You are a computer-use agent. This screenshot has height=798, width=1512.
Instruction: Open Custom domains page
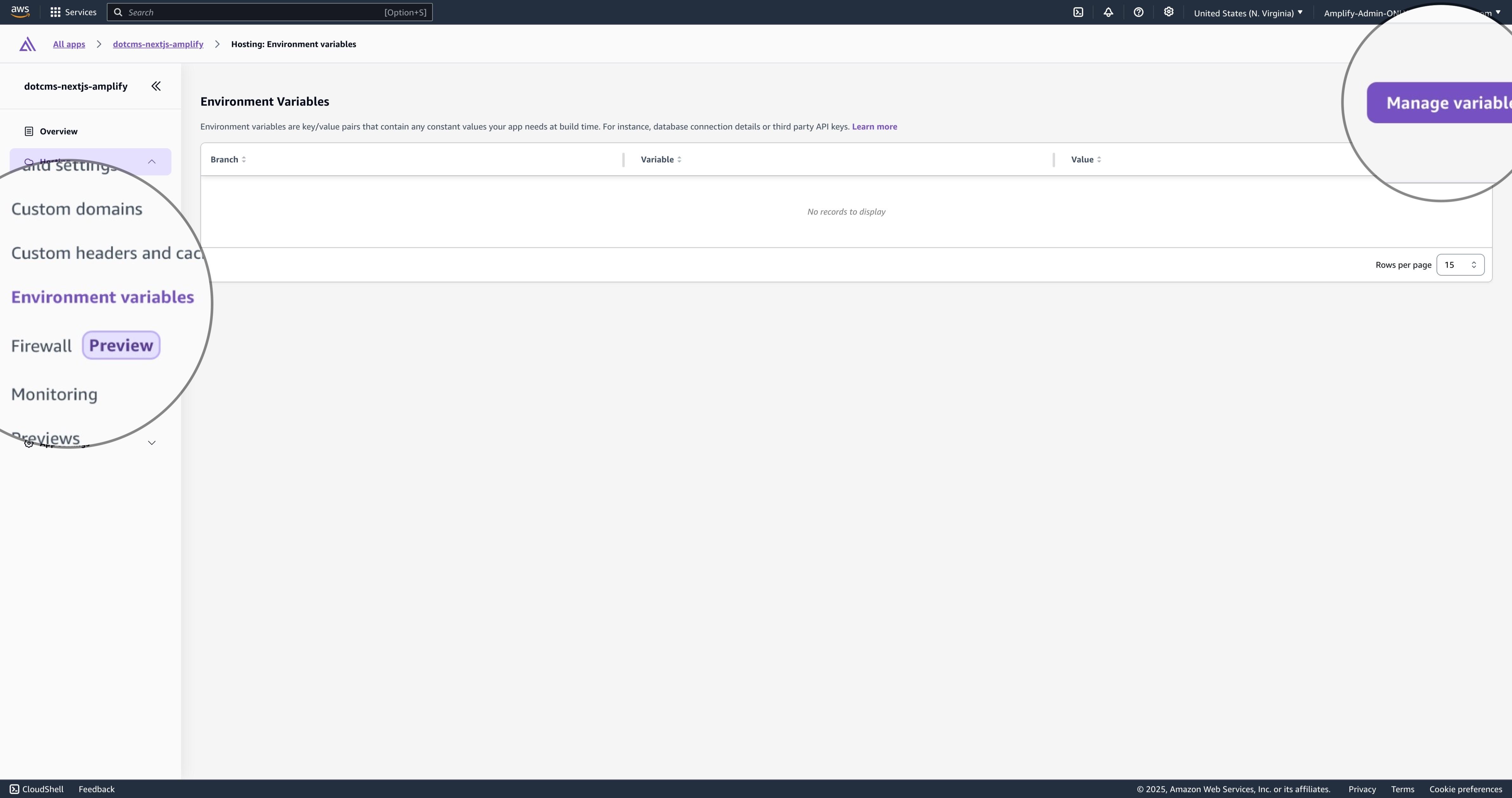pos(77,208)
